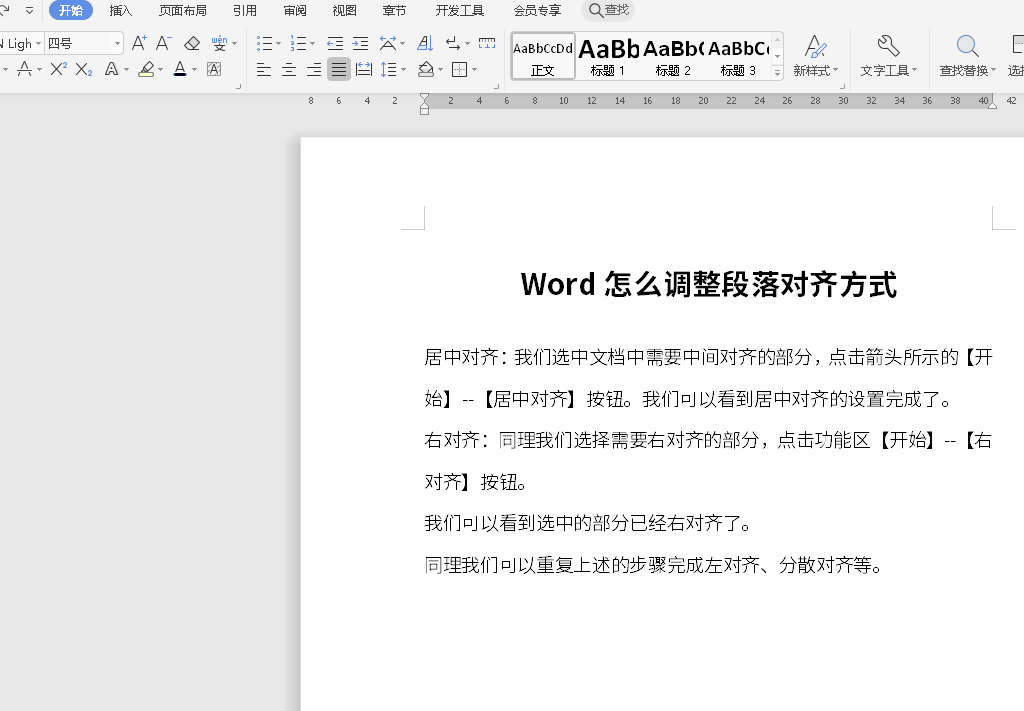1024x711 pixels.
Task: Open the font name dropdown
Action: 39,44
